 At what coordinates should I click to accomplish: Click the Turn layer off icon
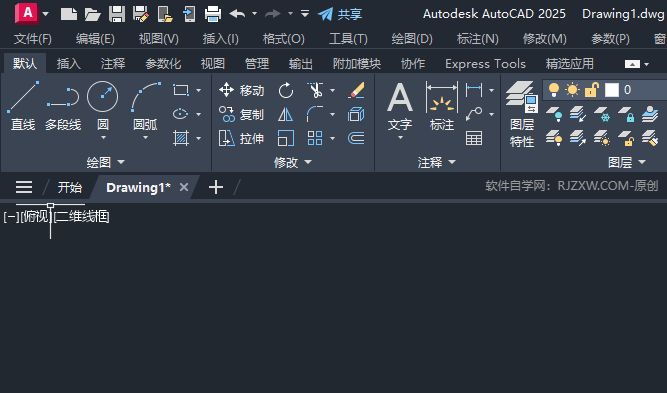pos(554,114)
